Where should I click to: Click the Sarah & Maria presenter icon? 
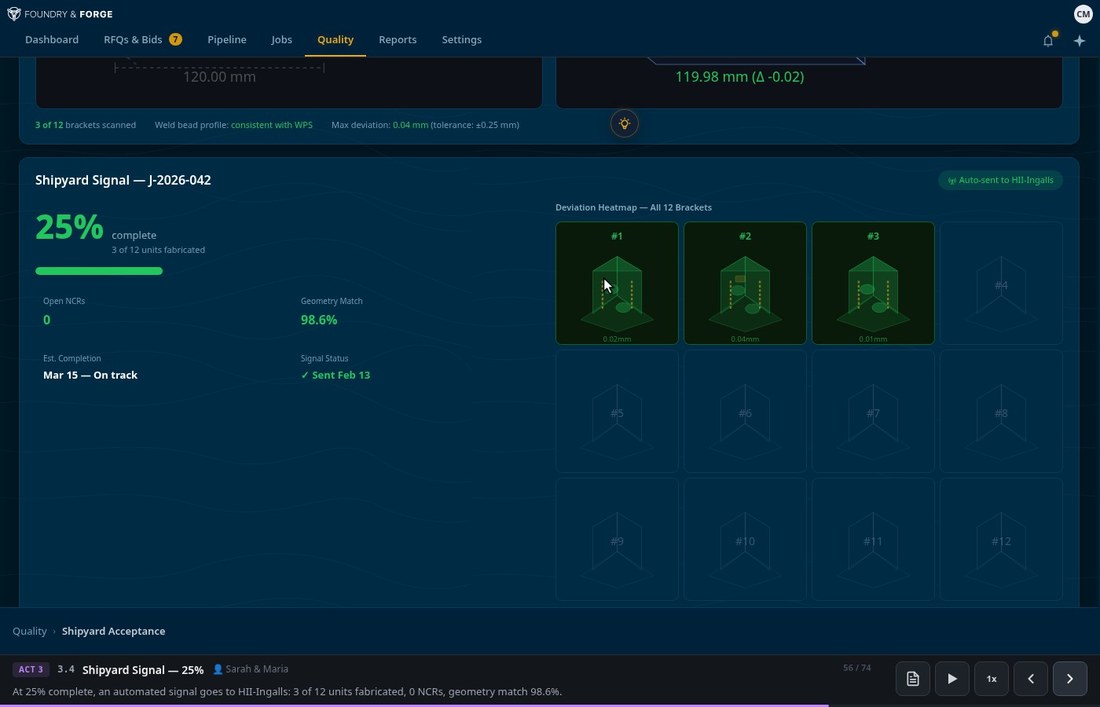[218, 669]
